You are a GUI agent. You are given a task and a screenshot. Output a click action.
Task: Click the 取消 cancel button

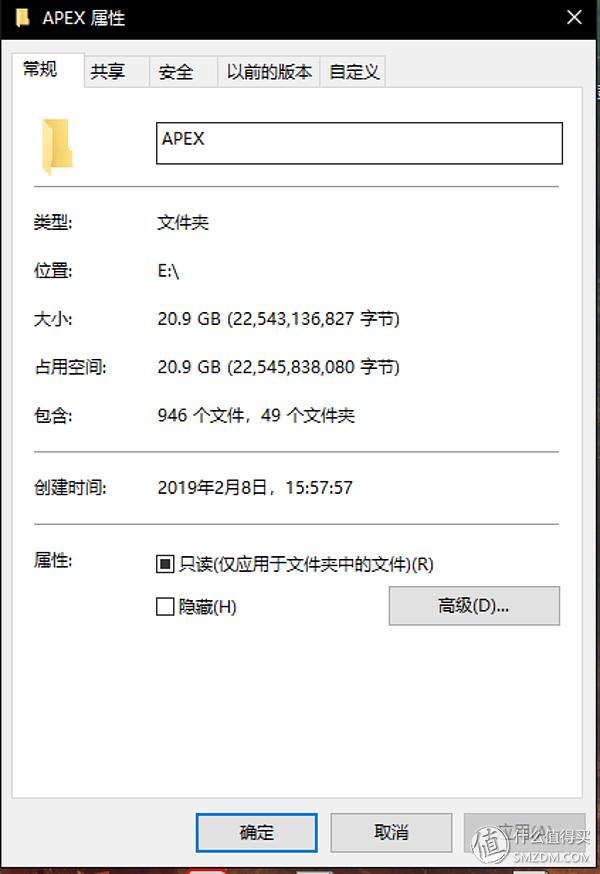pyautogui.click(x=391, y=832)
